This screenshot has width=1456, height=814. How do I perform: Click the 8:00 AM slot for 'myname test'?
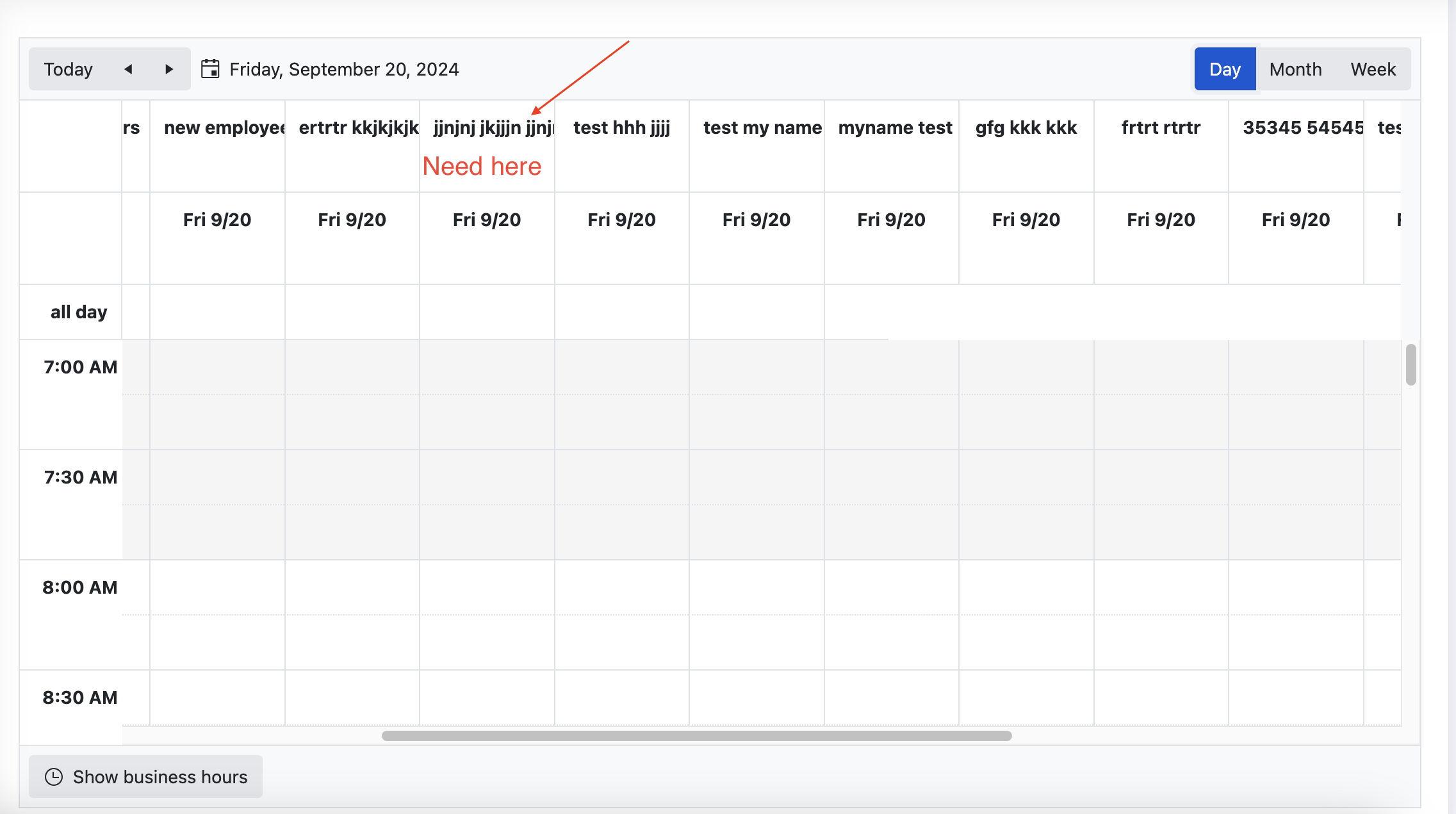click(891, 587)
